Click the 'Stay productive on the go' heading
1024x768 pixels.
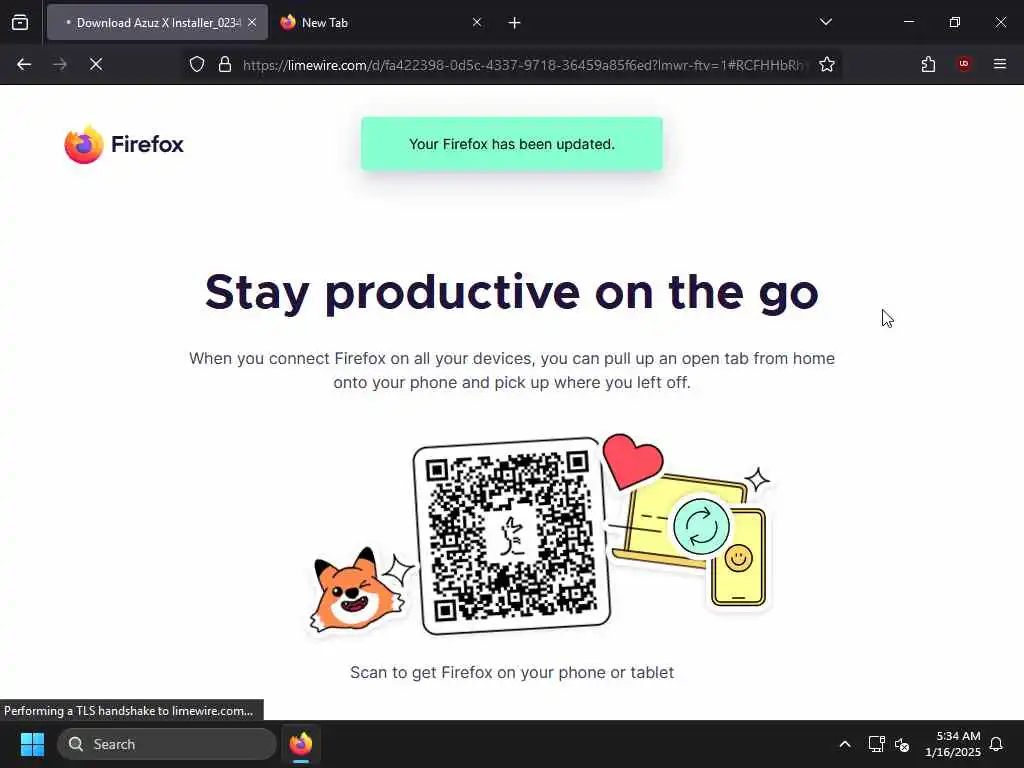tap(511, 292)
